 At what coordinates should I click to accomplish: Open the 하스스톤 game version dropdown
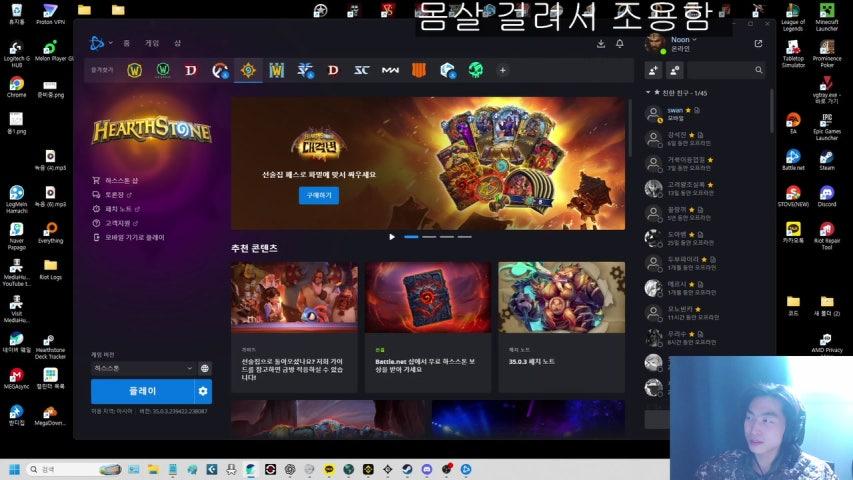tap(143, 368)
